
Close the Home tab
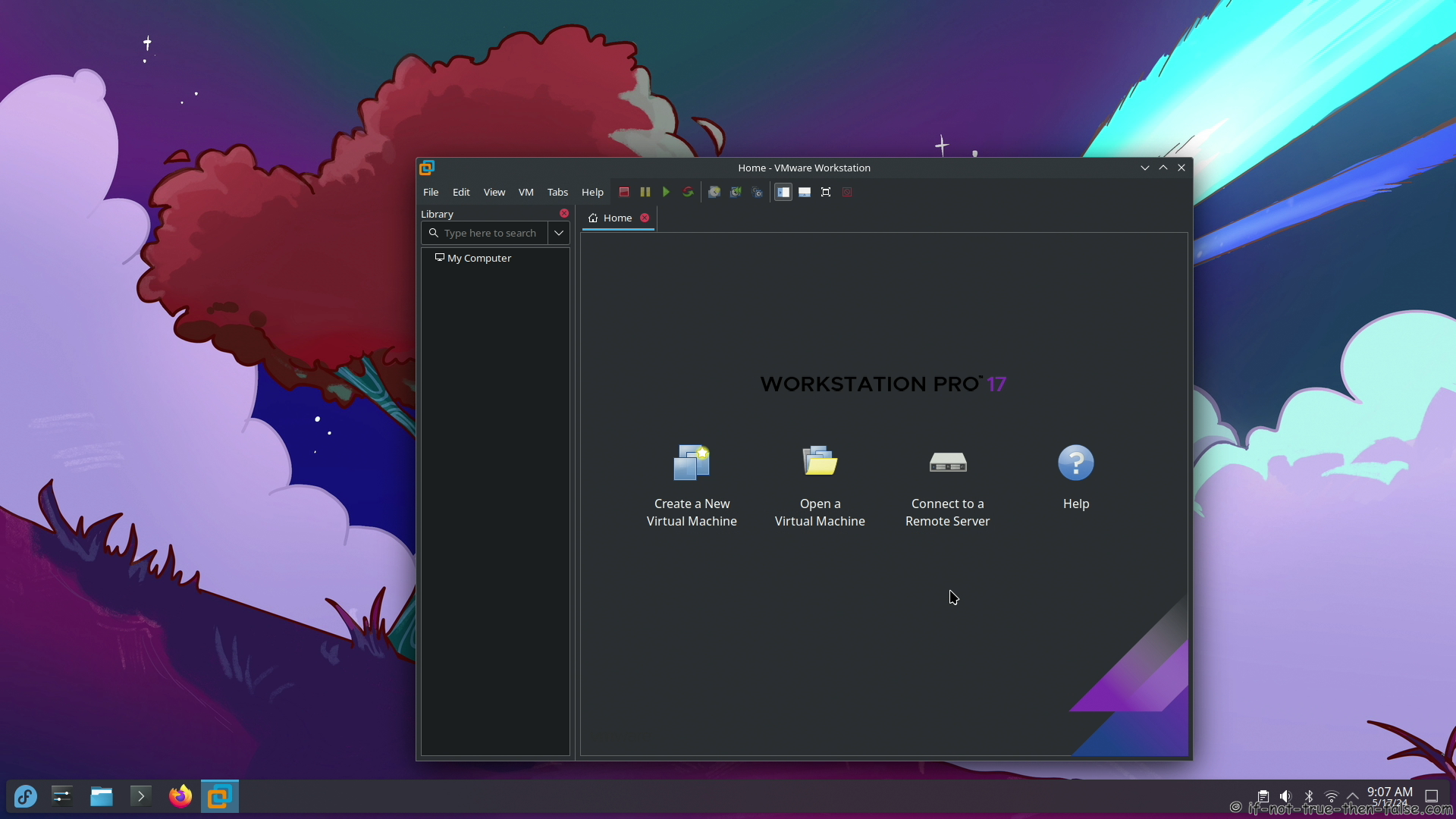[645, 218]
